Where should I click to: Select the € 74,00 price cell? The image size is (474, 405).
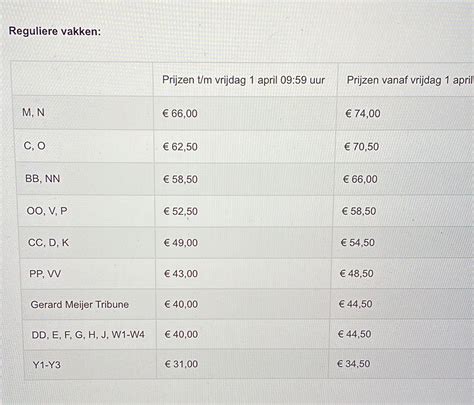click(363, 113)
